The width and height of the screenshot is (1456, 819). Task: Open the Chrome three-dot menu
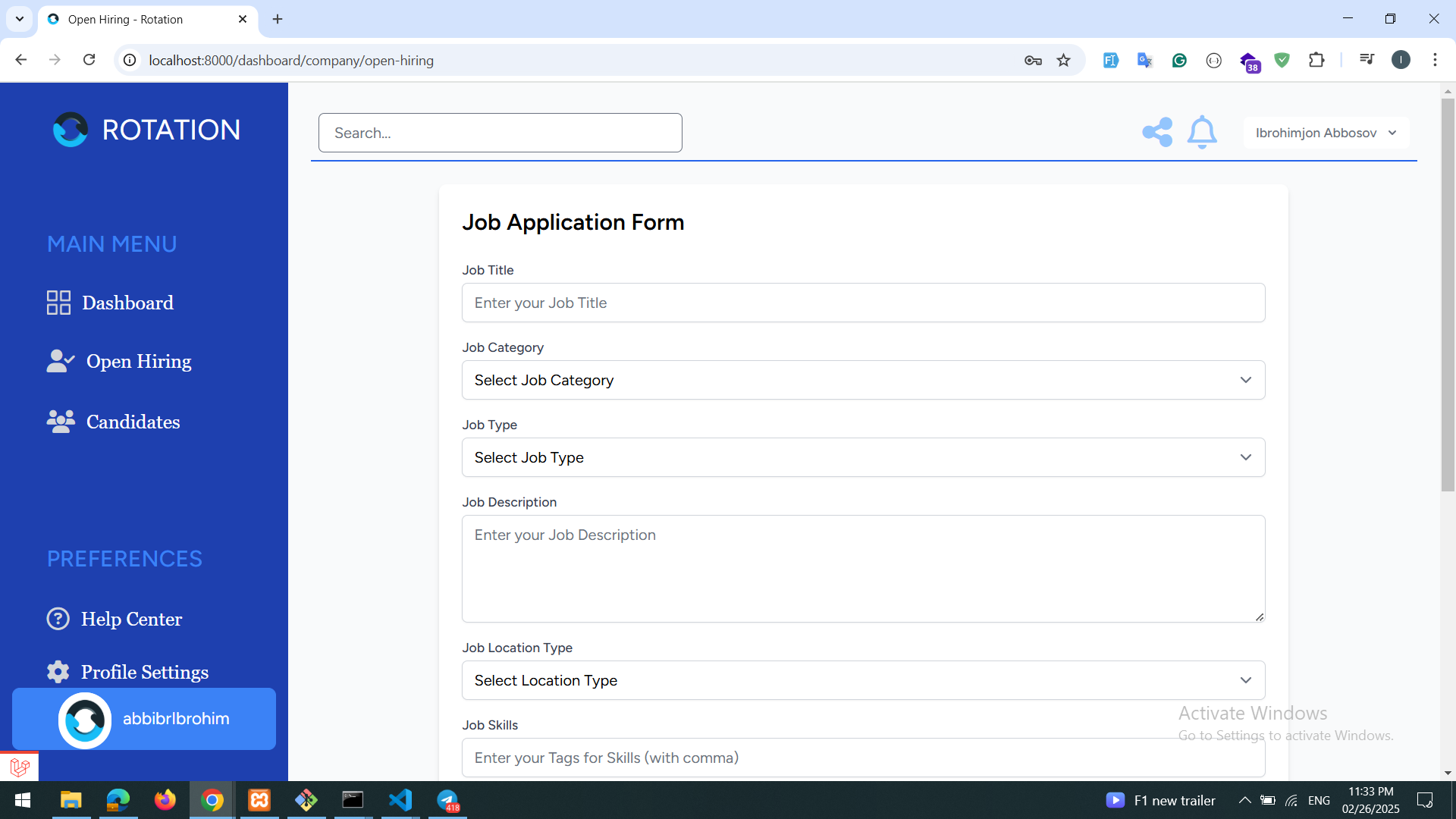(x=1435, y=60)
